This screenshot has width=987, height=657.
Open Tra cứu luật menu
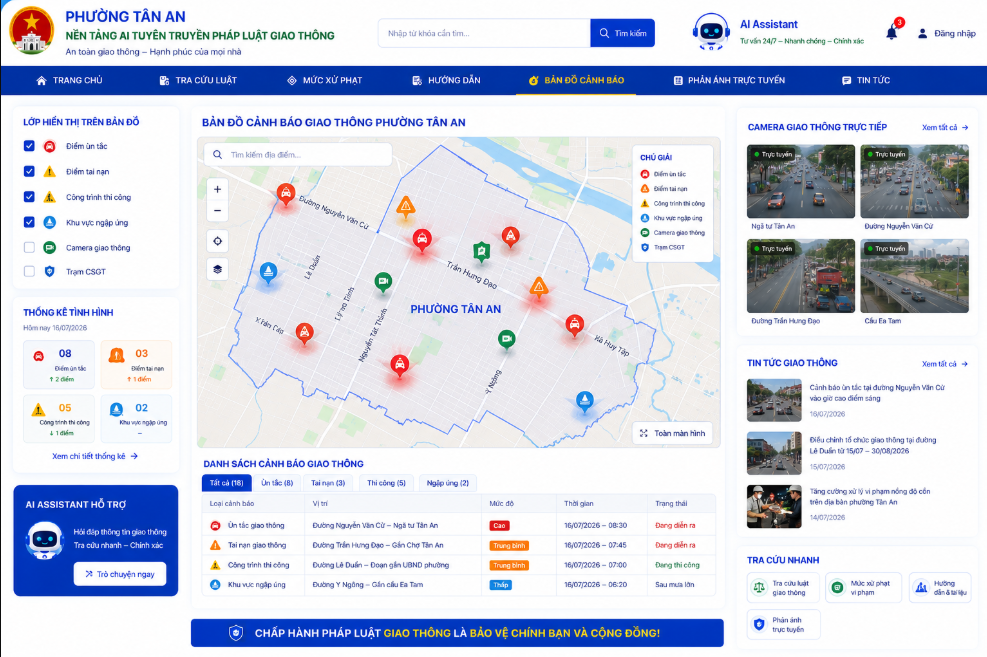[x=198, y=80]
